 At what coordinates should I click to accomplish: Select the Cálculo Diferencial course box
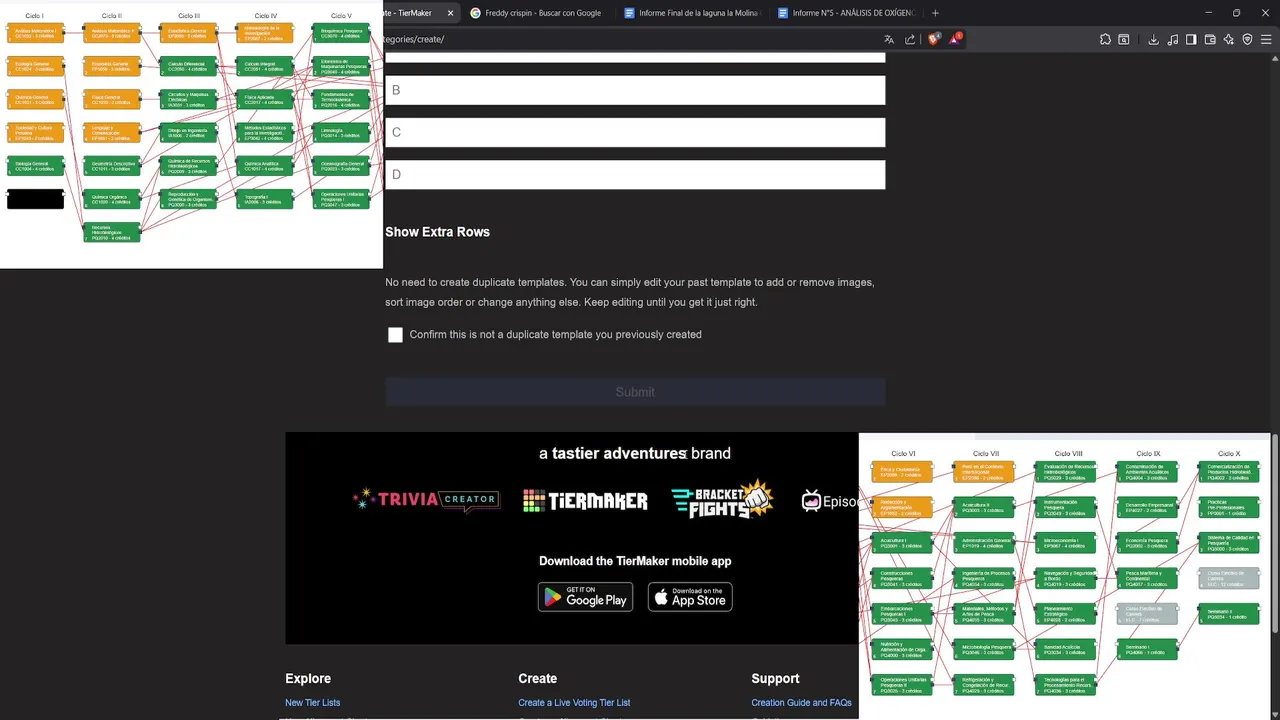pyautogui.click(x=188, y=66)
